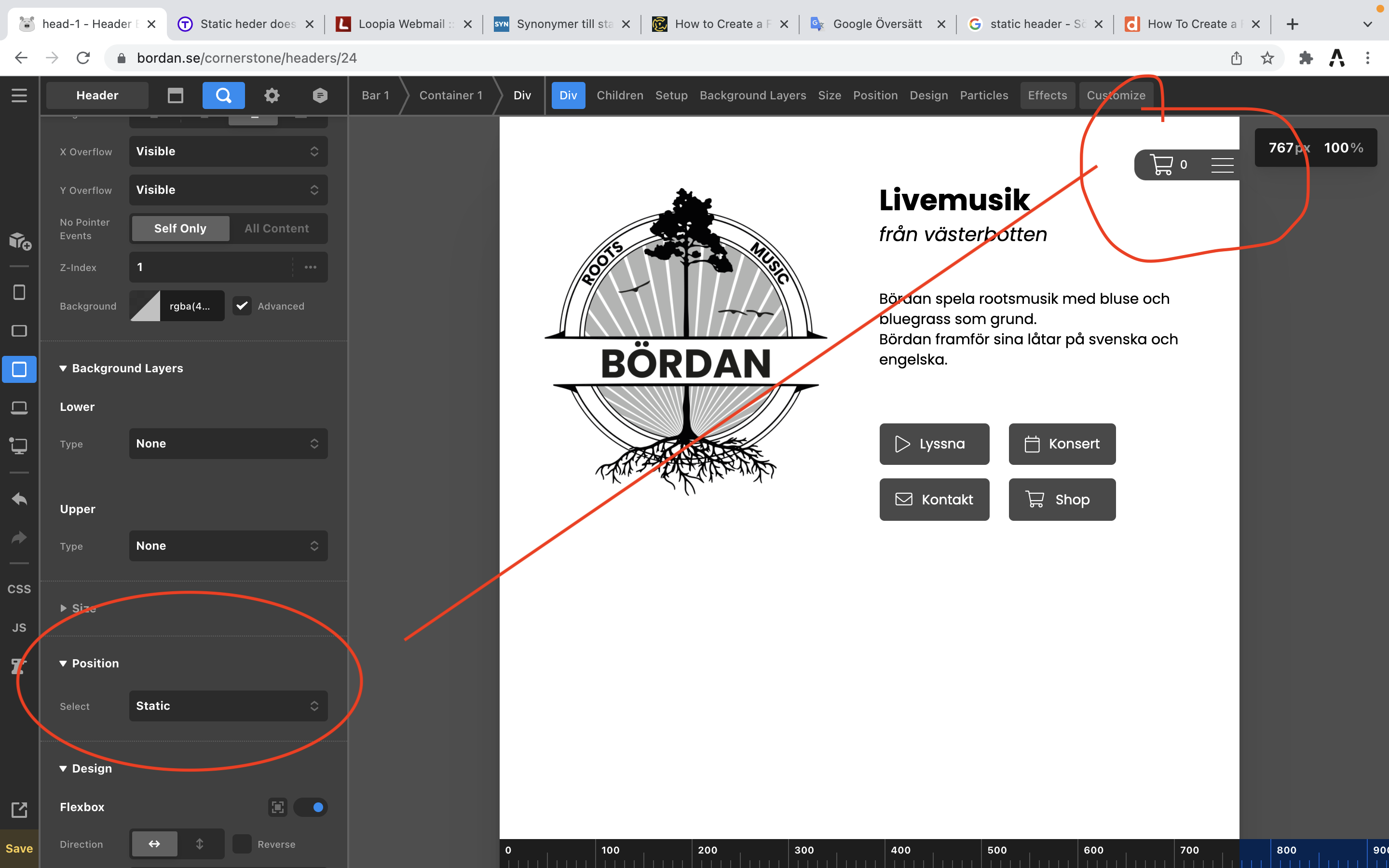
Task: Open the Effects tab
Action: [x=1048, y=95]
